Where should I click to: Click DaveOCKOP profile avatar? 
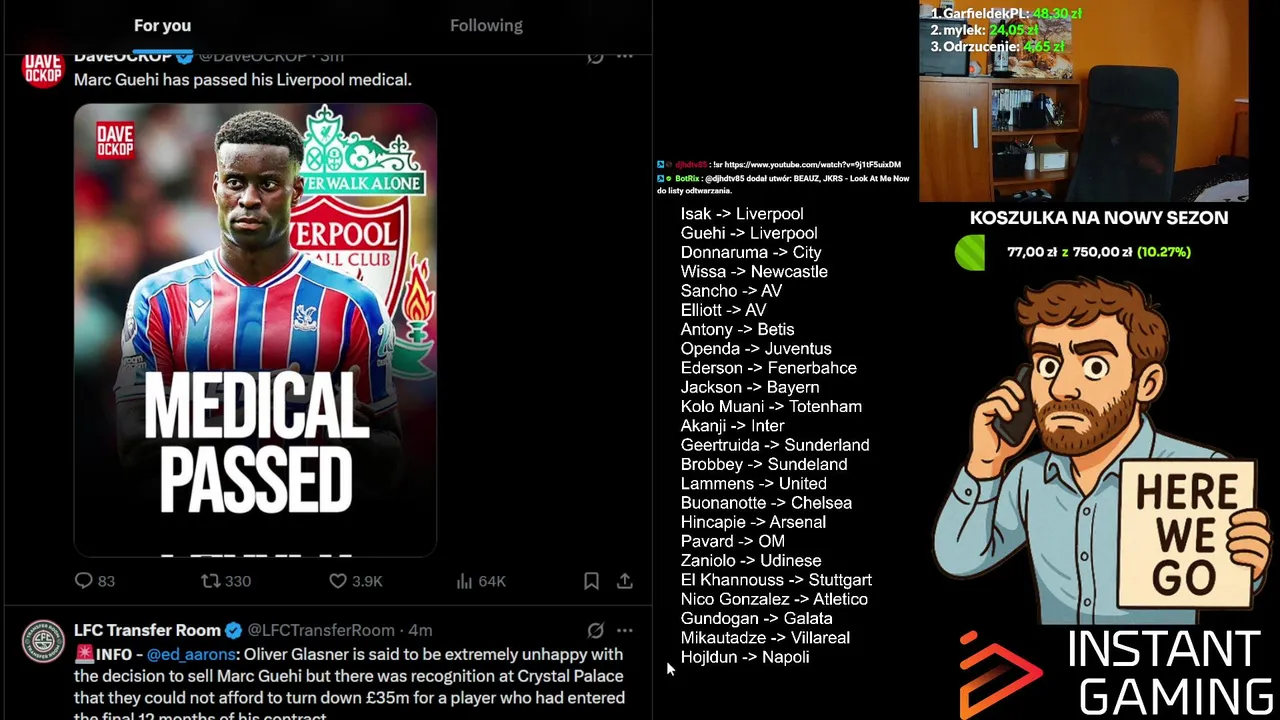click(43, 69)
